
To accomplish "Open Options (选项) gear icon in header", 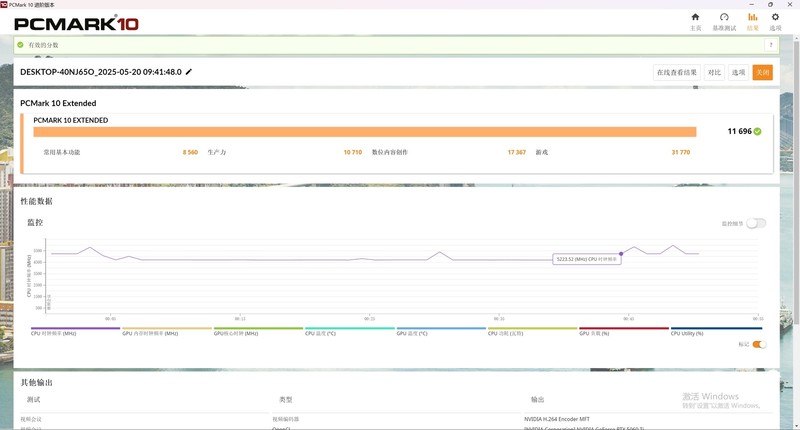I will click(775, 21).
